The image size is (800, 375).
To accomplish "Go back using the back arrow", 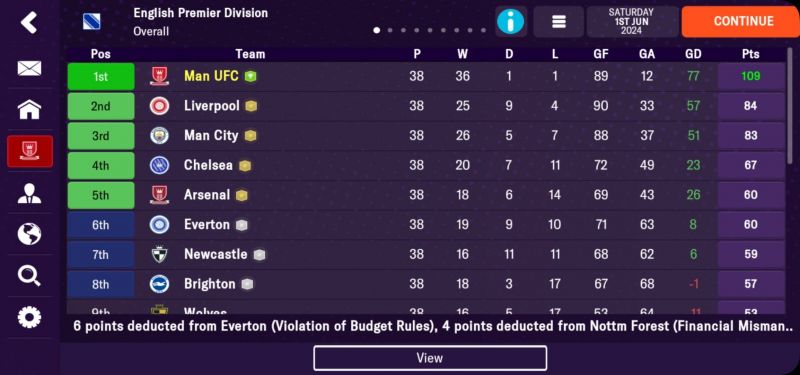I will pyautogui.click(x=29, y=22).
